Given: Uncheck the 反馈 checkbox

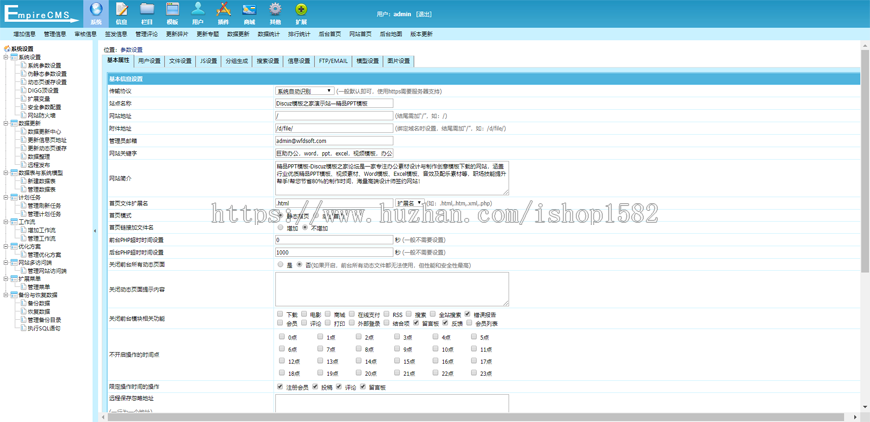Looking at the screenshot, I should tap(445, 322).
